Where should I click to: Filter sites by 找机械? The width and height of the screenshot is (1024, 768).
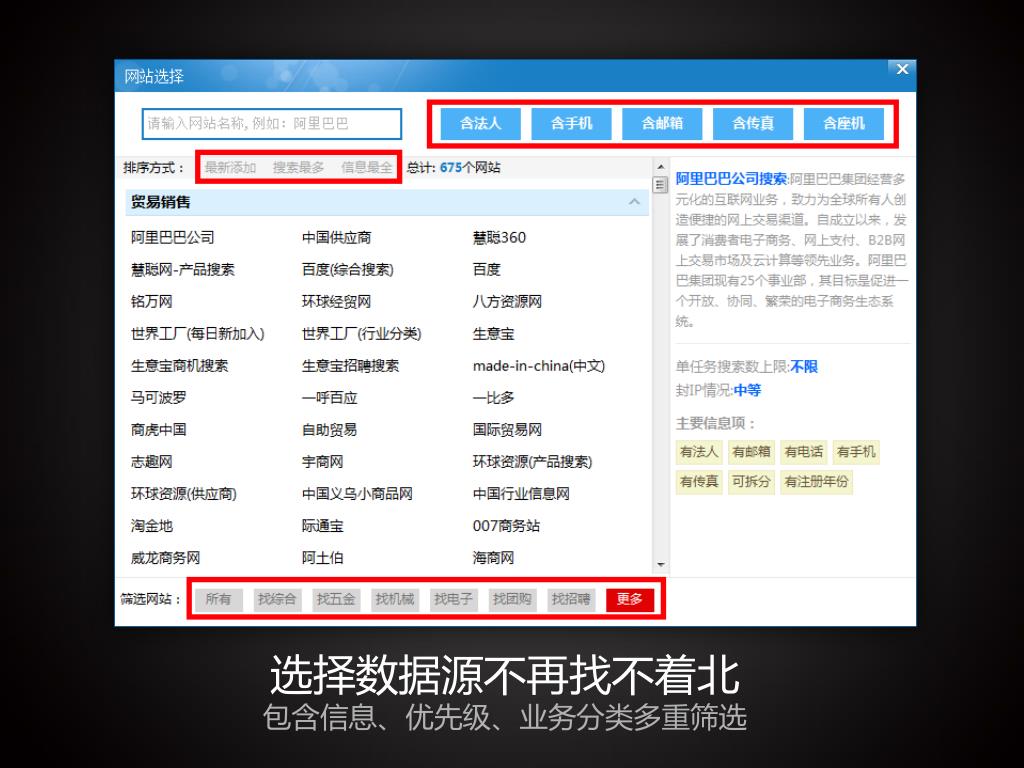click(x=394, y=599)
